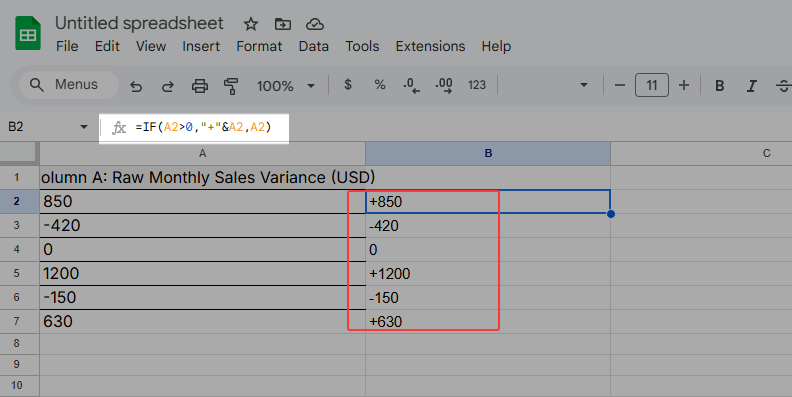This screenshot has width=792, height=397.
Task: Format as percent
Action: click(x=380, y=85)
